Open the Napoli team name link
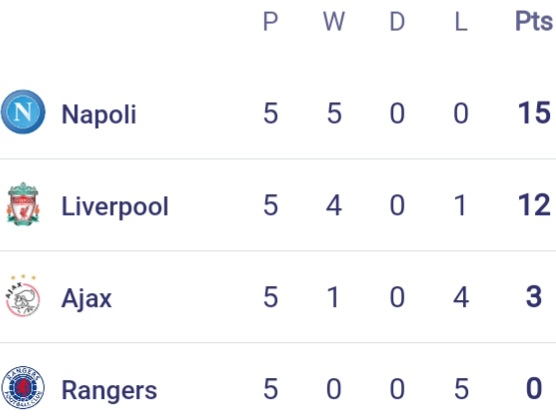The height and width of the screenshot is (420, 556). (x=99, y=114)
